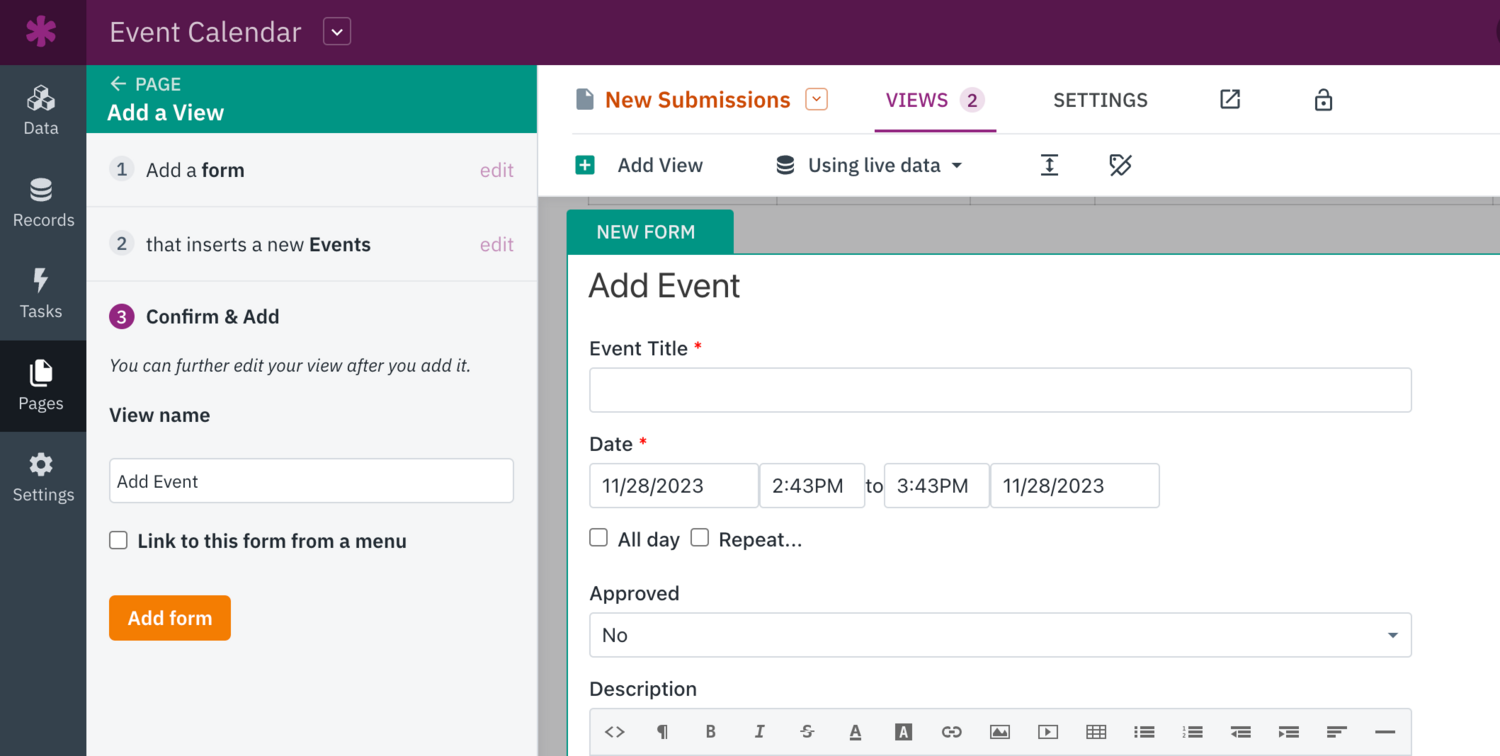1500x756 pixels.
Task: Open the lock permissions icon
Action: pos(1323,100)
